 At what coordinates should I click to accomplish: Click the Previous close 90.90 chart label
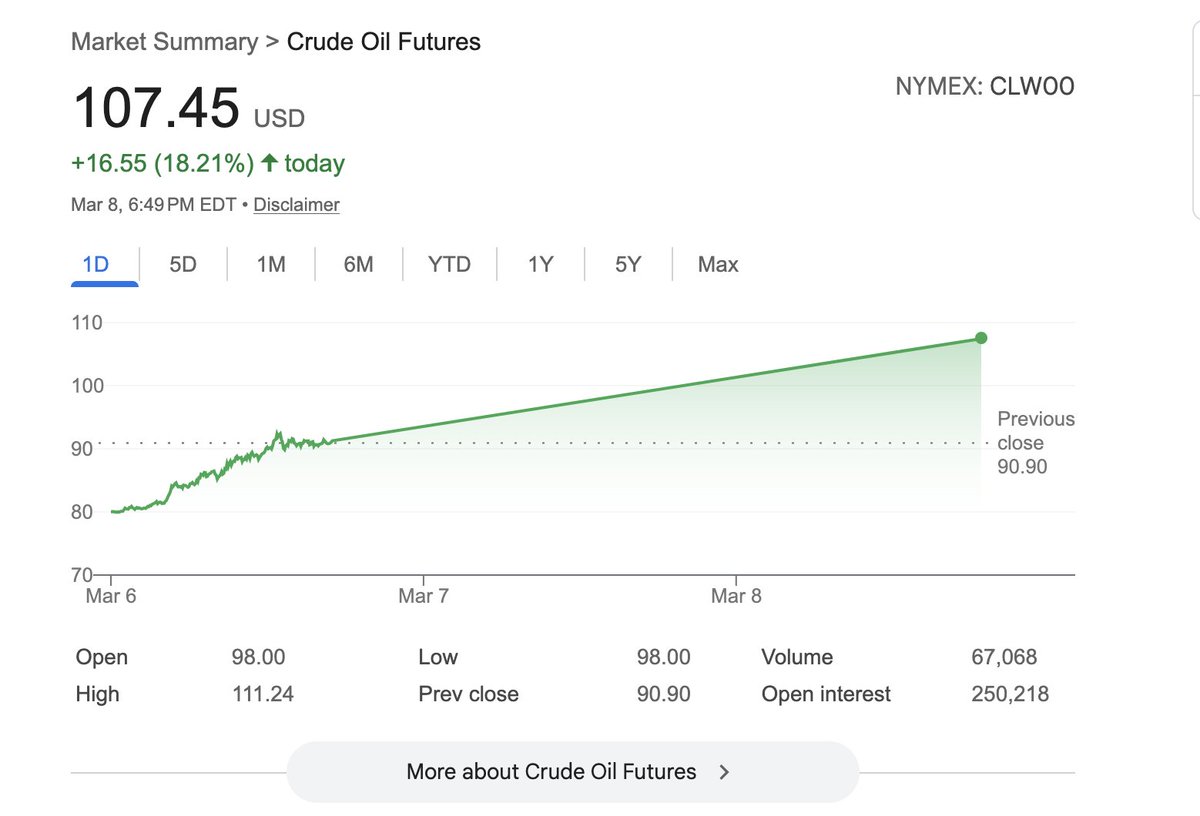pos(1036,443)
